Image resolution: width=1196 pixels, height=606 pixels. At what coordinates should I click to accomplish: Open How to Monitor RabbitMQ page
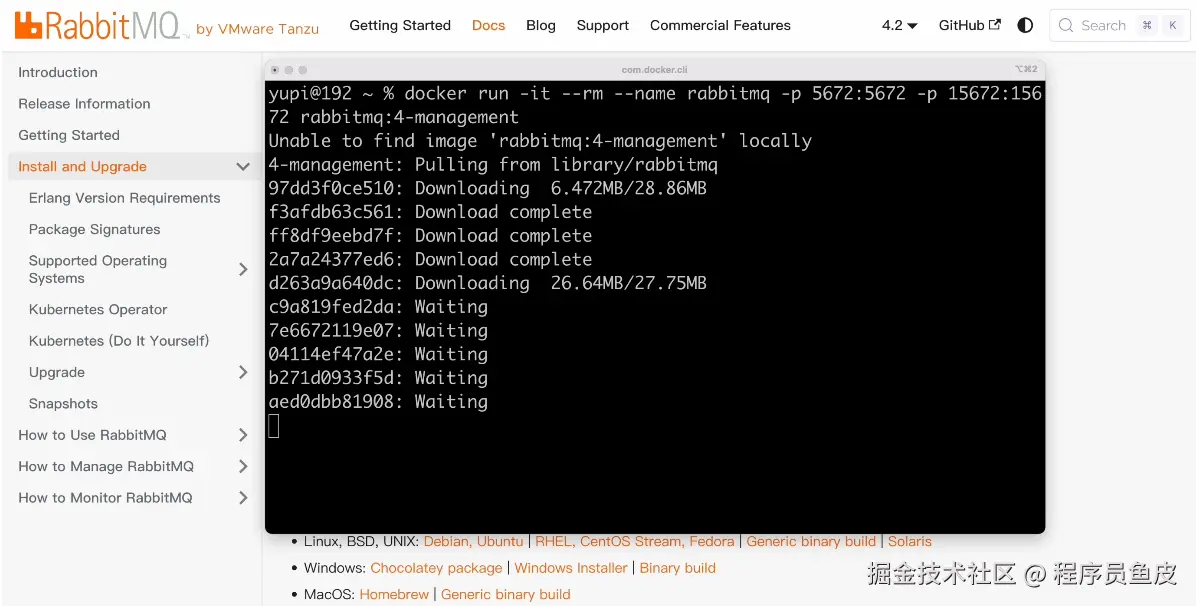(105, 498)
